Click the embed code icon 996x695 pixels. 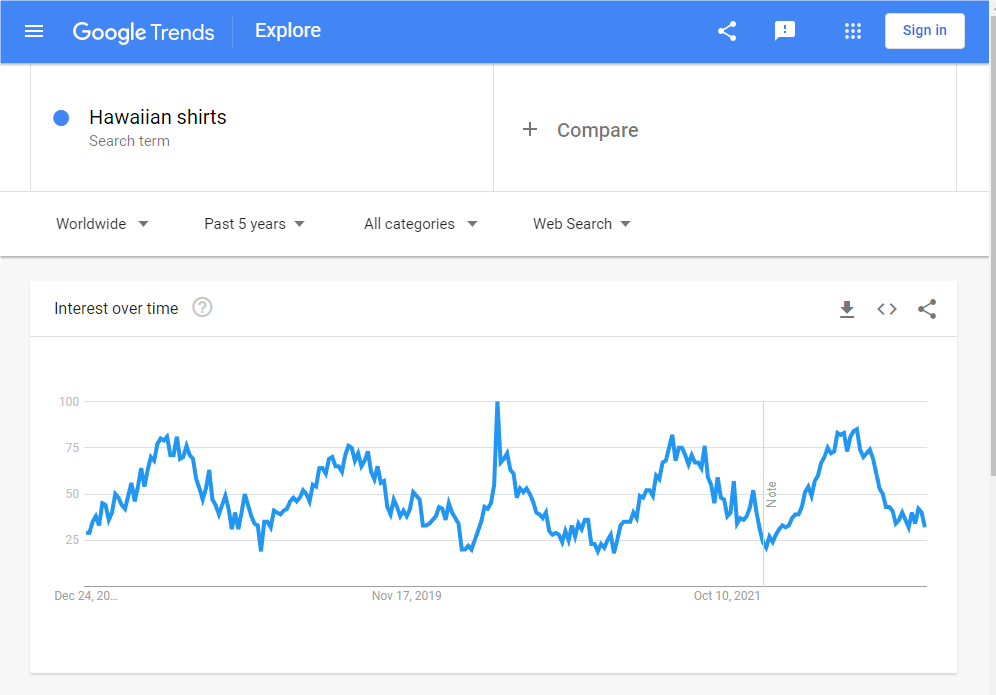click(x=887, y=309)
